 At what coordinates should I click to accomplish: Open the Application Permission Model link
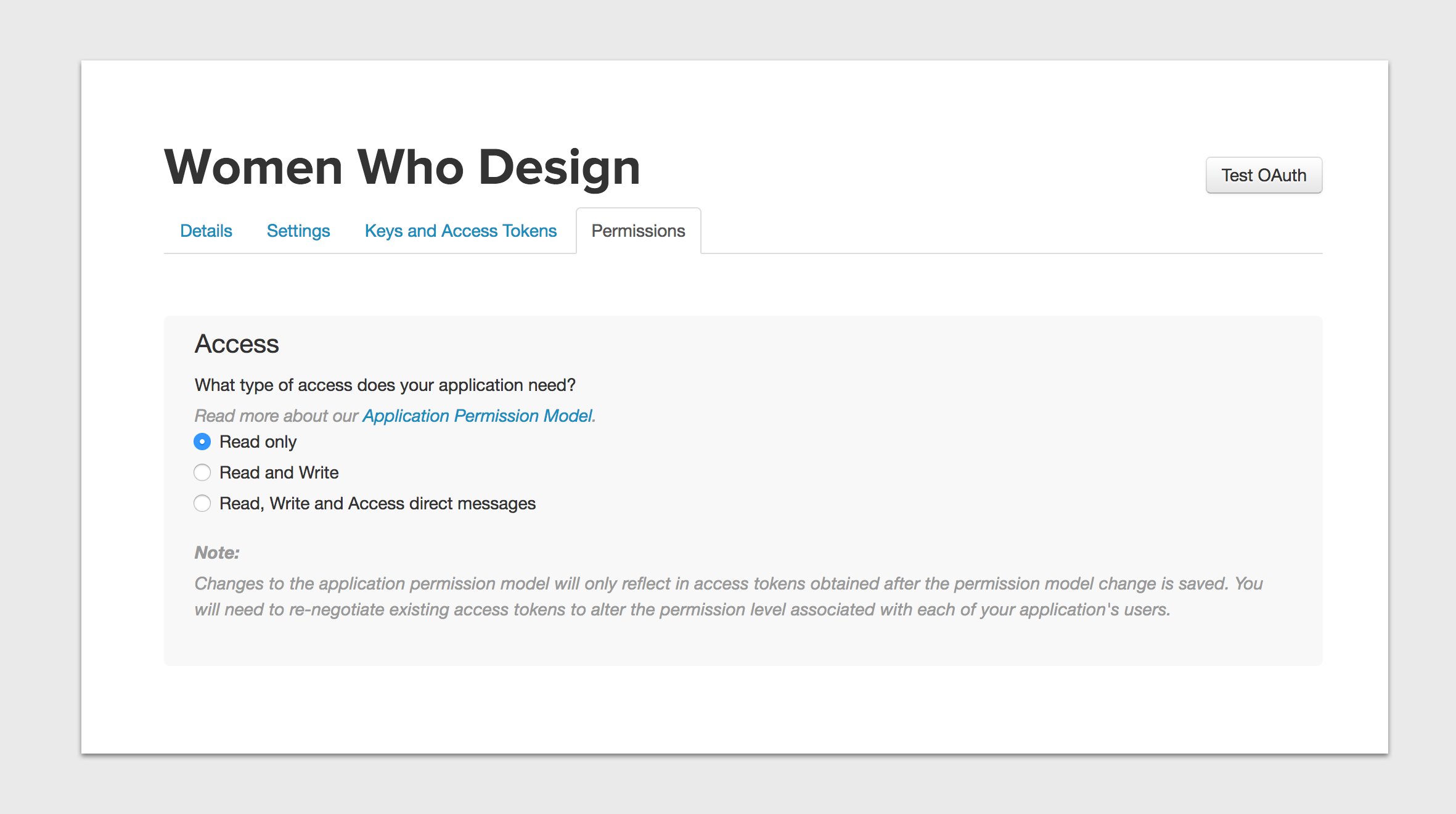point(478,416)
